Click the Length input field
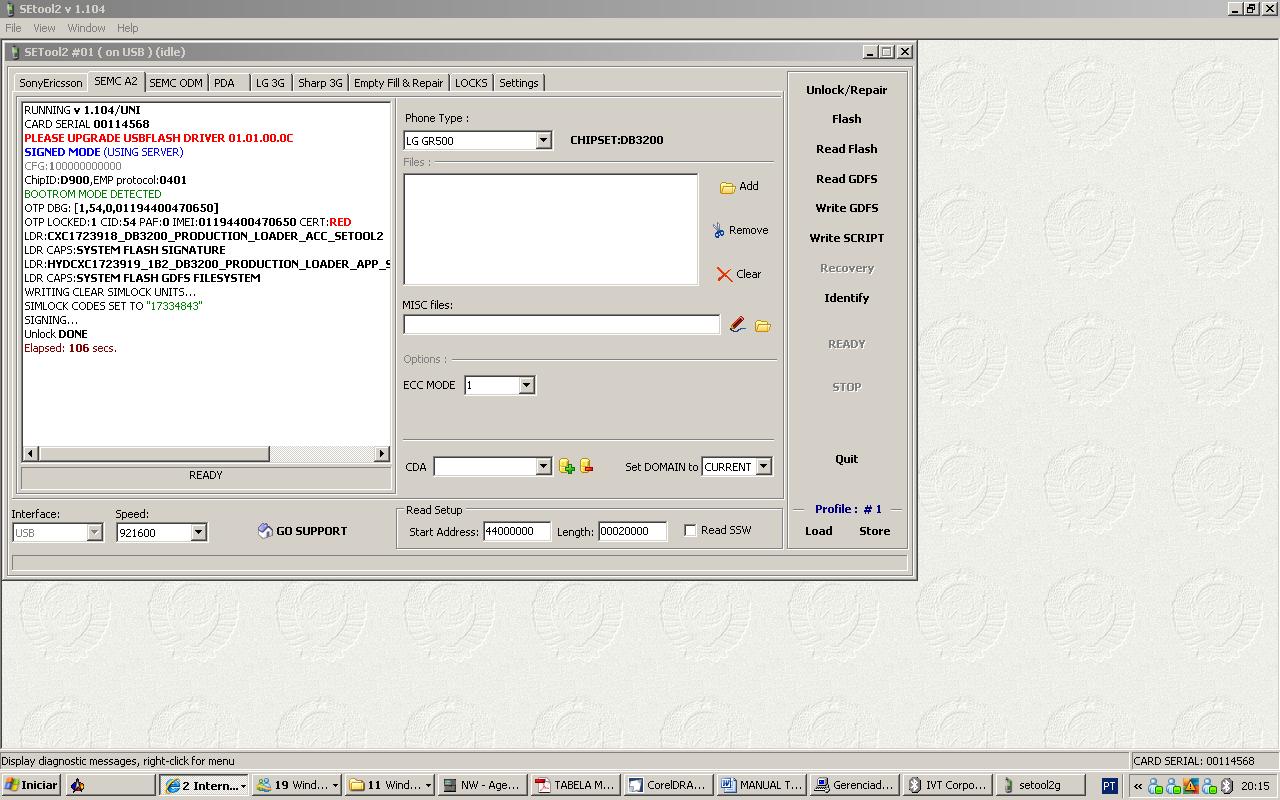This screenshot has height=800, width=1280. point(632,531)
